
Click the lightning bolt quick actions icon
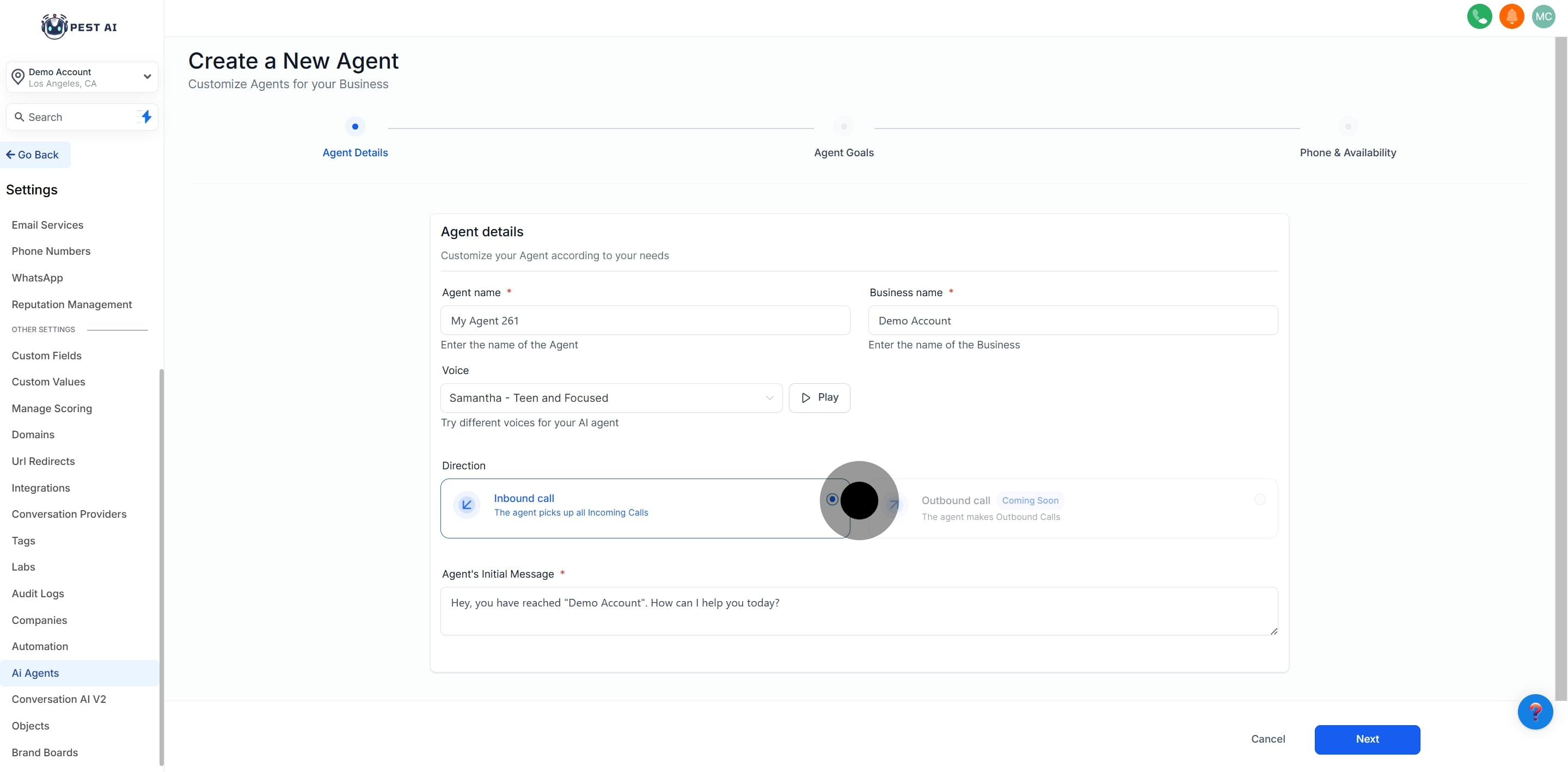(x=146, y=117)
